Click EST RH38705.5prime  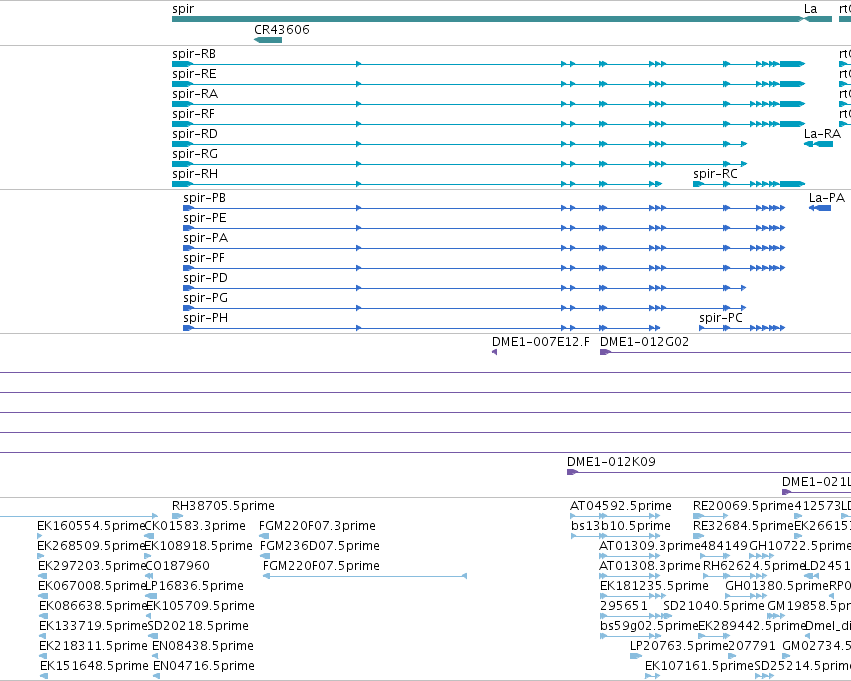177,516
